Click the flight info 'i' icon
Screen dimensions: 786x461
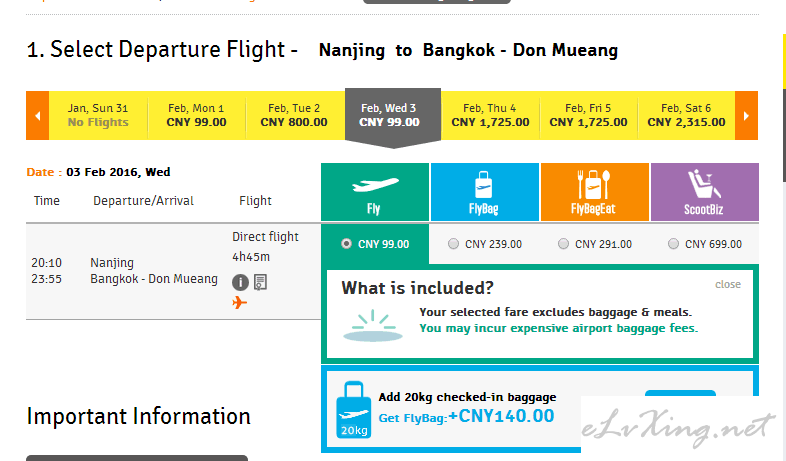[240, 283]
